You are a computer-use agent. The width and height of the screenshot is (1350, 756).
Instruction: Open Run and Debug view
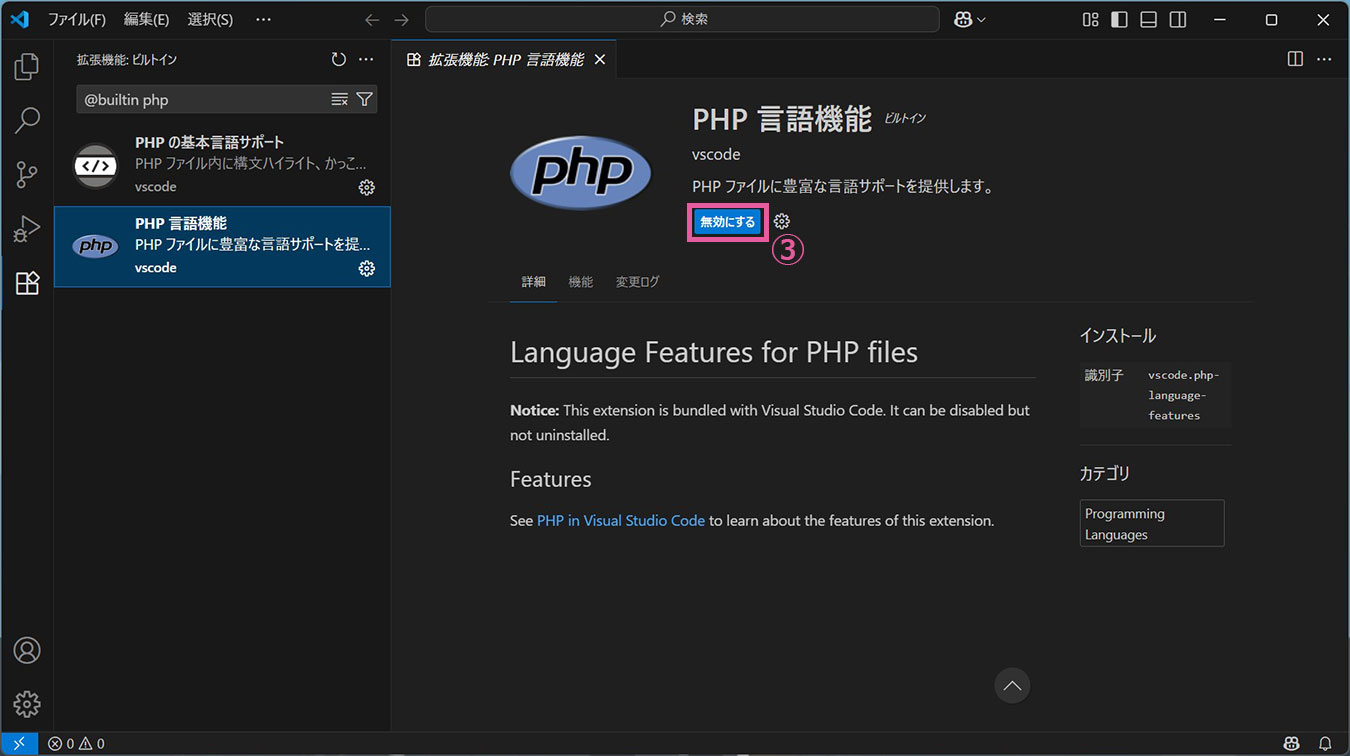tap(27, 229)
